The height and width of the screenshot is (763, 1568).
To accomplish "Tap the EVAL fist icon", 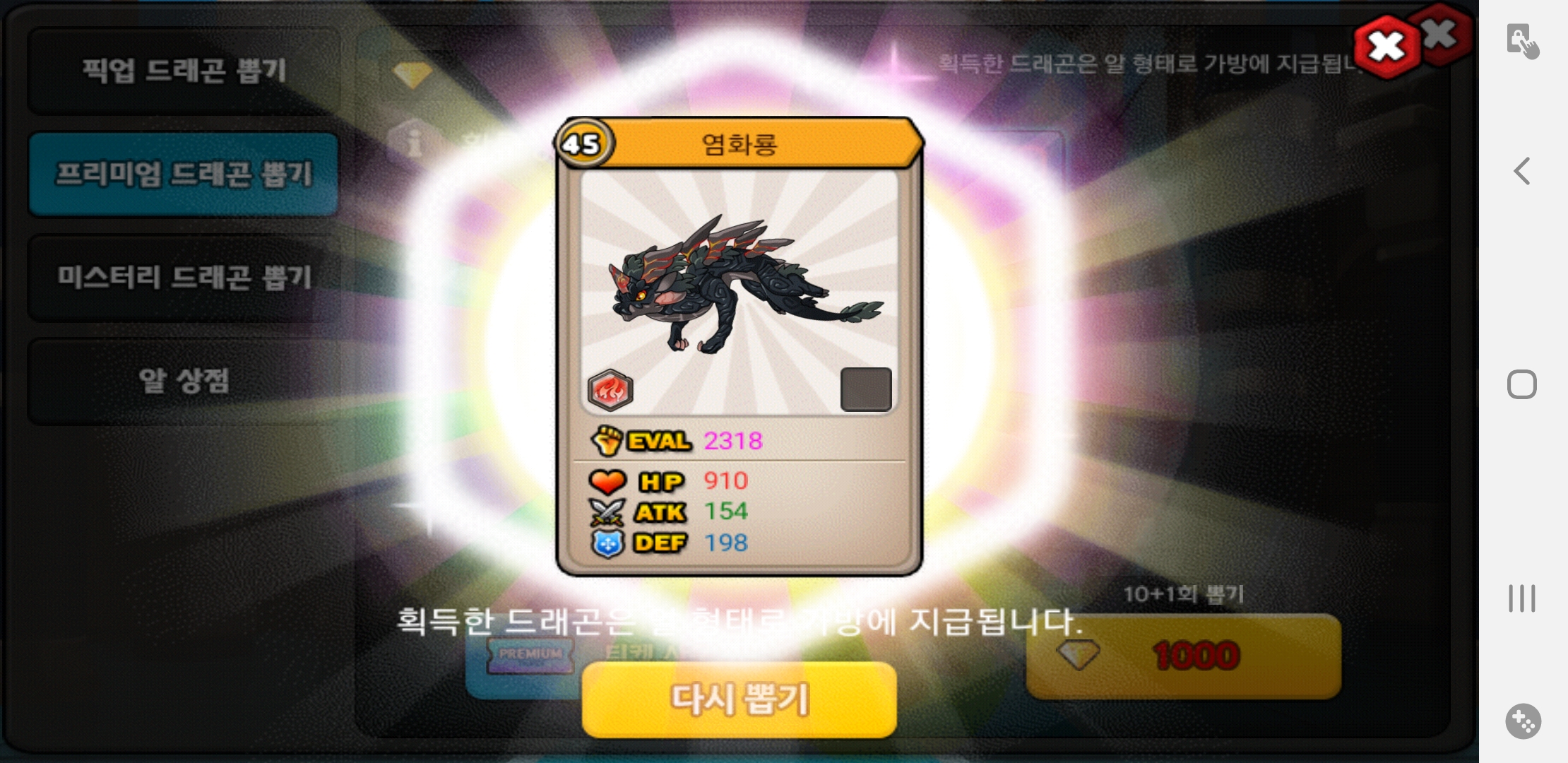I will pos(606,441).
